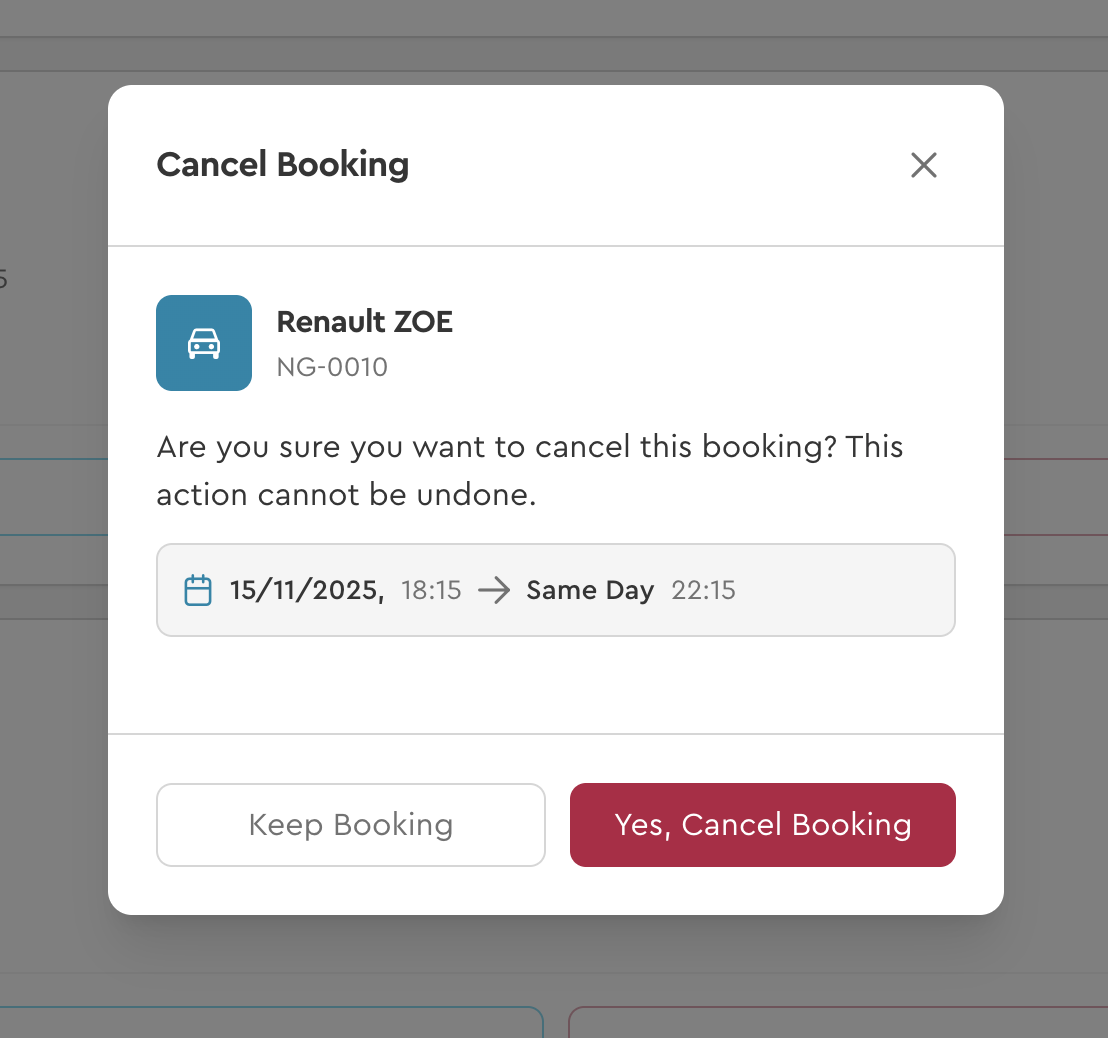Confirm with Yes, Cancel Booking
Screen dimensions: 1108x1038
pyautogui.click(x=762, y=824)
